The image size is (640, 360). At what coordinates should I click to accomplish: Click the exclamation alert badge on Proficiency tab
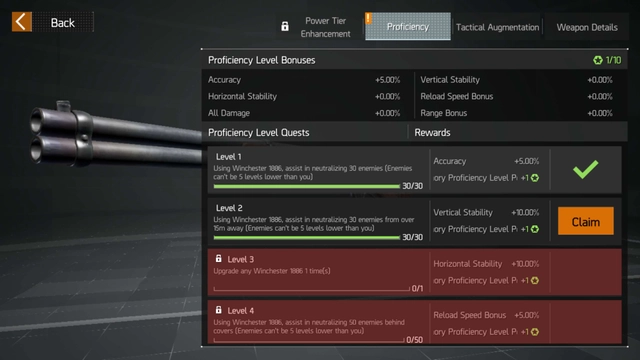pos(369,18)
